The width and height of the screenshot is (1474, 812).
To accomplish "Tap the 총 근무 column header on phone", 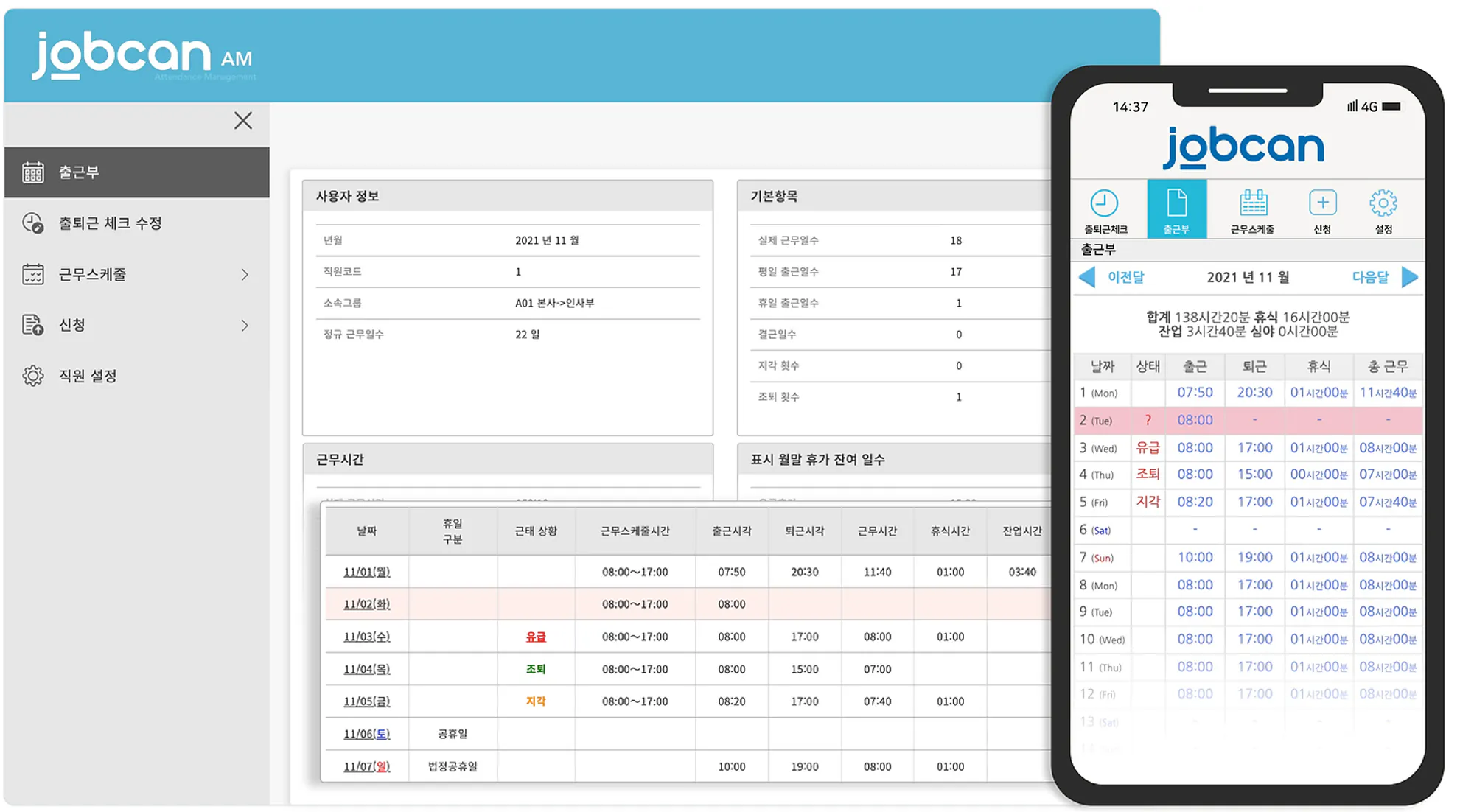I will [x=1388, y=366].
